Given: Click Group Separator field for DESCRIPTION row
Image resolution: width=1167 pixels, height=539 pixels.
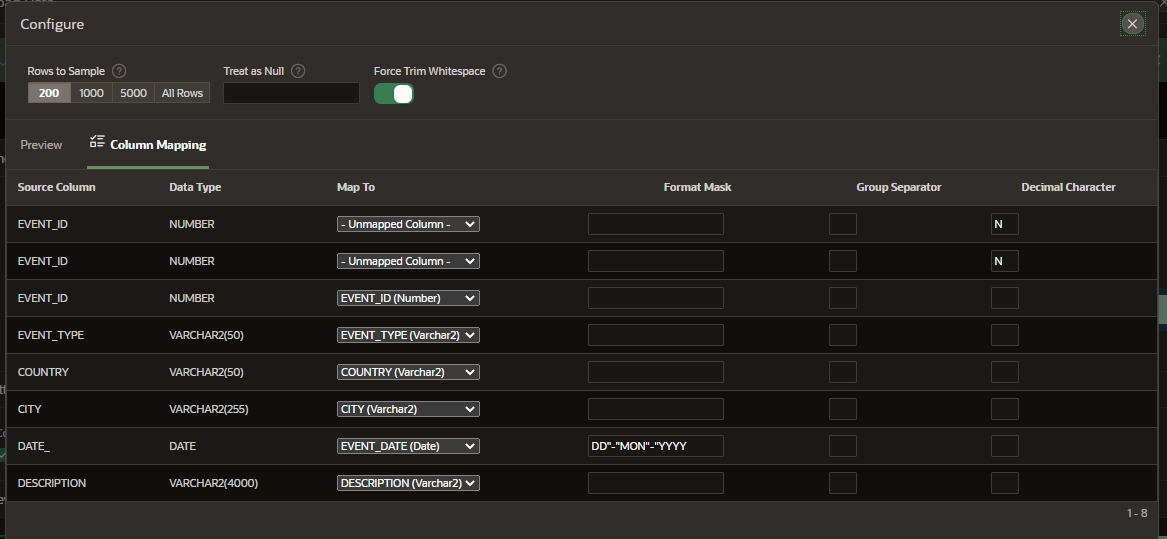Looking at the screenshot, I should pyautogui.click(x=843, y=483).
